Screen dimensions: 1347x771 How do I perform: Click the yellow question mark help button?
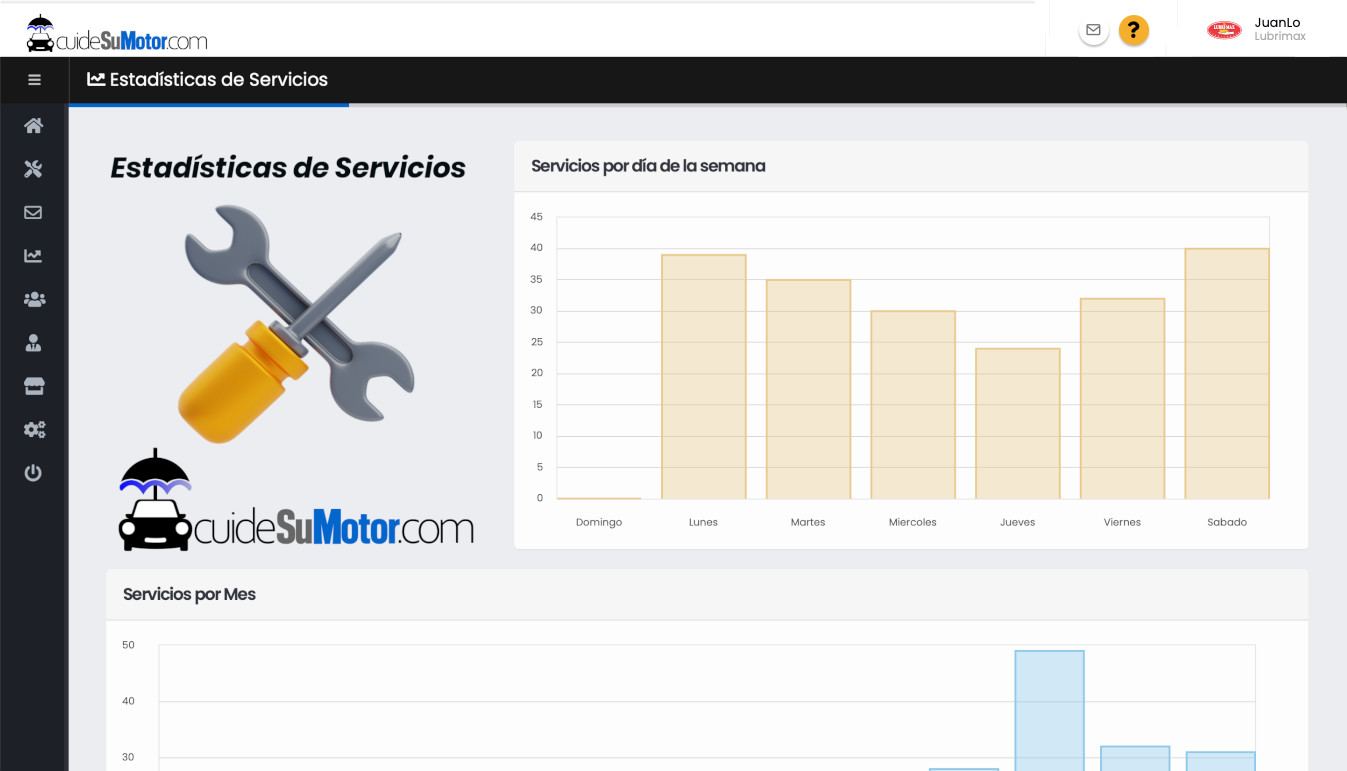pyautogui.click(x=1133, y=30)
